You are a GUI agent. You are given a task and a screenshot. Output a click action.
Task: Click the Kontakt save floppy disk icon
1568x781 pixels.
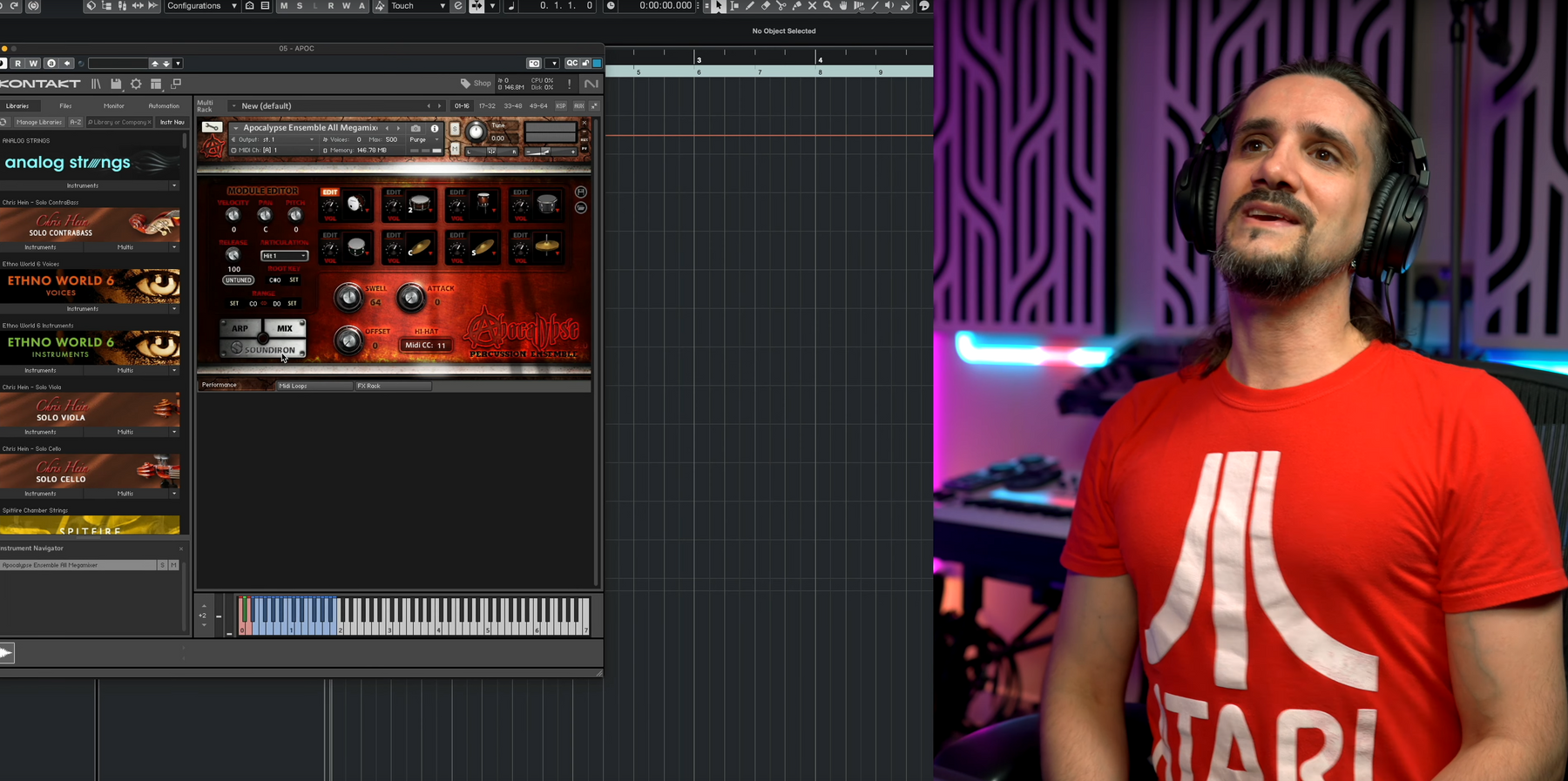point(116,84)
